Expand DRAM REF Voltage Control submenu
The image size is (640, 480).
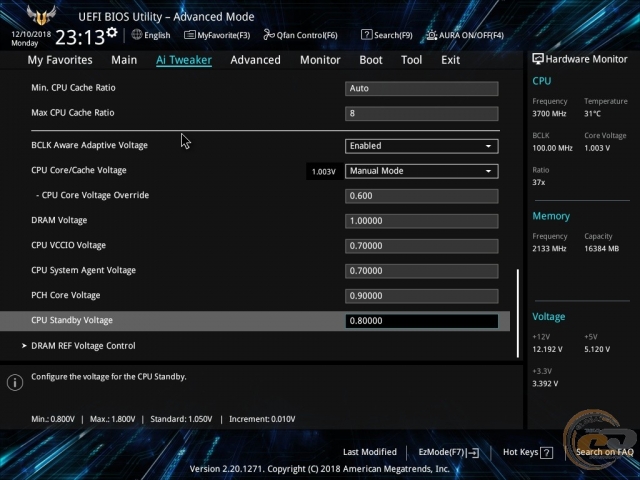pyautogui.click(x=83, y=346)
